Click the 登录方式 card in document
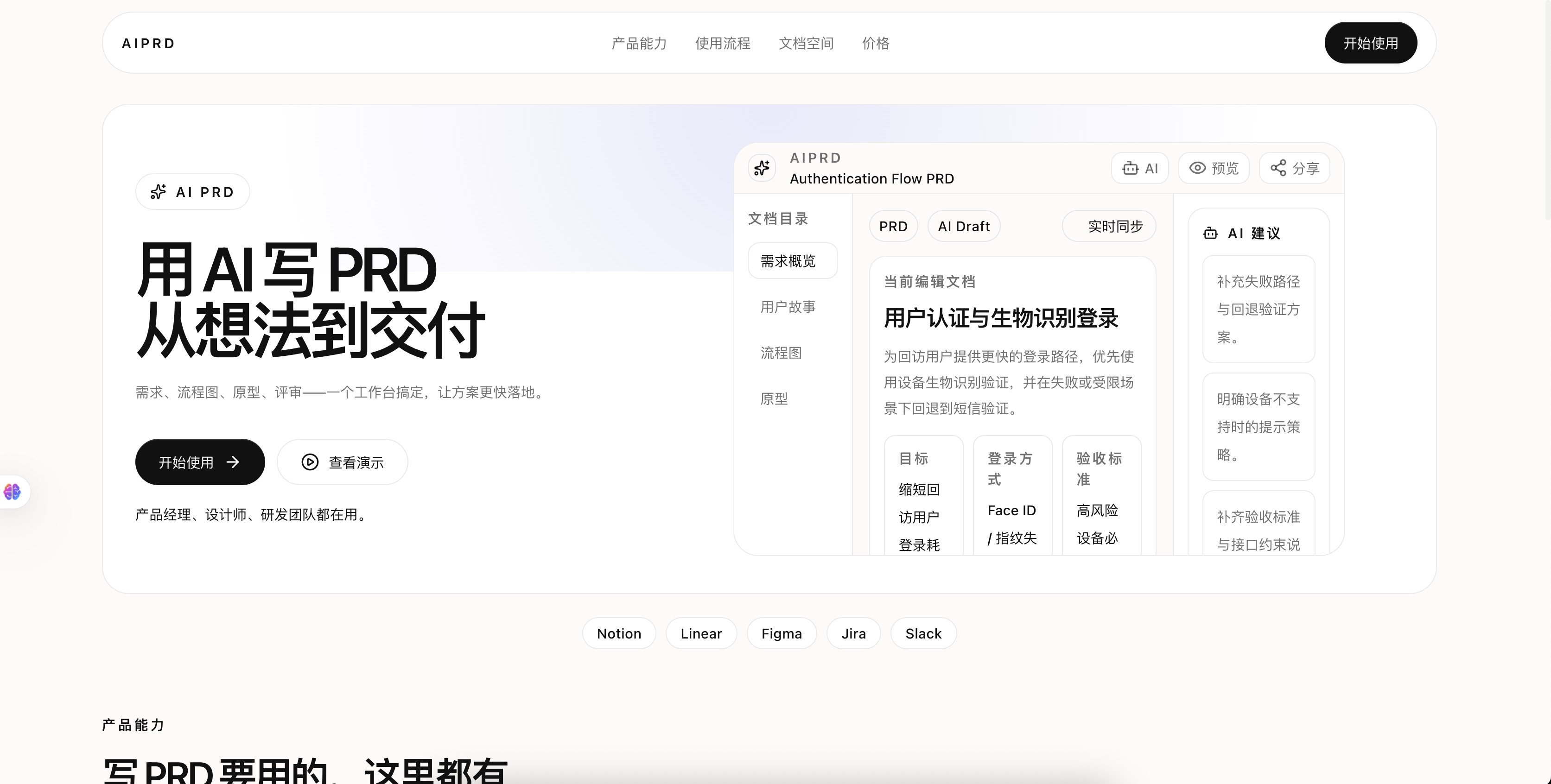Viewport: 1551px width, 784px height. (x=1013, y=496)
